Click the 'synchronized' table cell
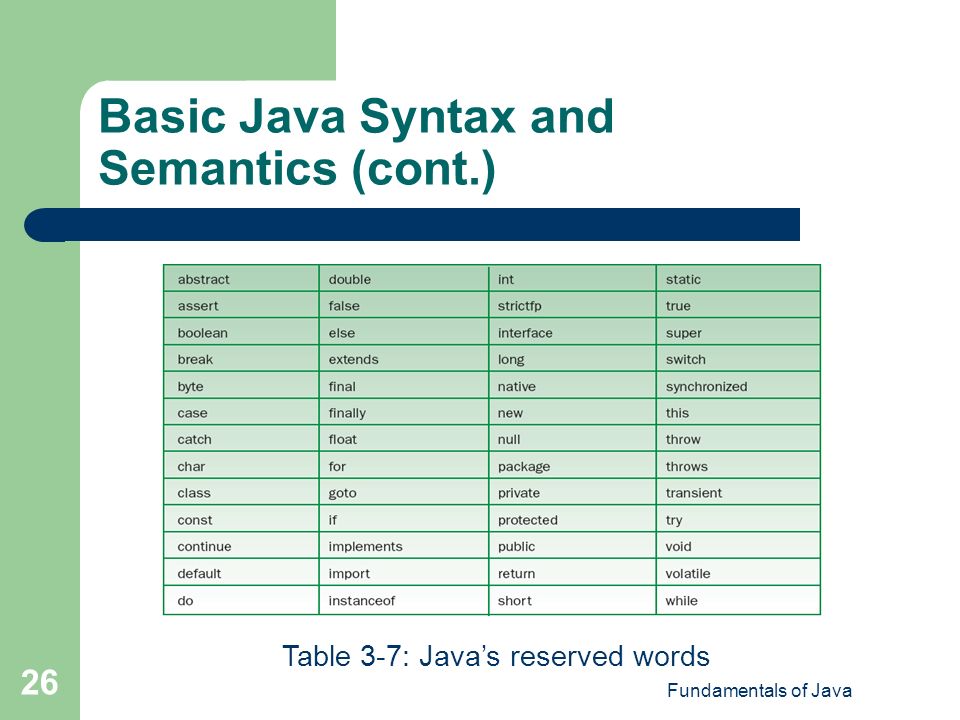Viewport: 960px width, 720px height. pyautogui.click(x=738, y=386)
